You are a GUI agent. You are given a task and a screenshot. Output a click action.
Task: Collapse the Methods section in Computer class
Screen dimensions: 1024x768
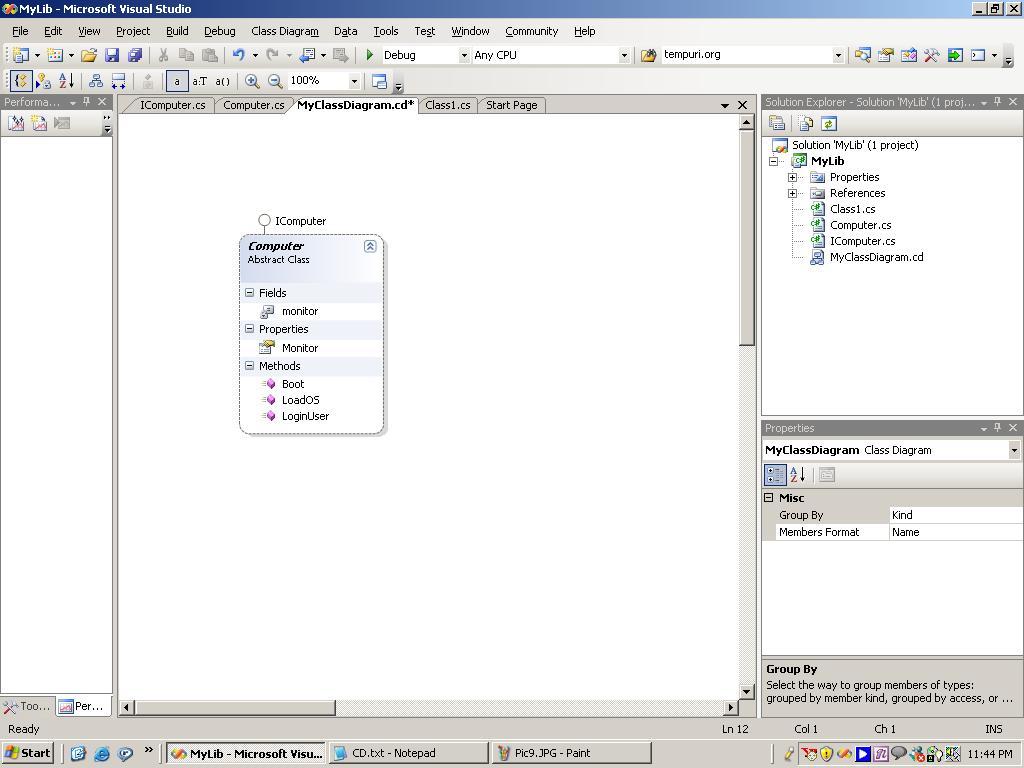pyautogui.click(x=249, y=366)
